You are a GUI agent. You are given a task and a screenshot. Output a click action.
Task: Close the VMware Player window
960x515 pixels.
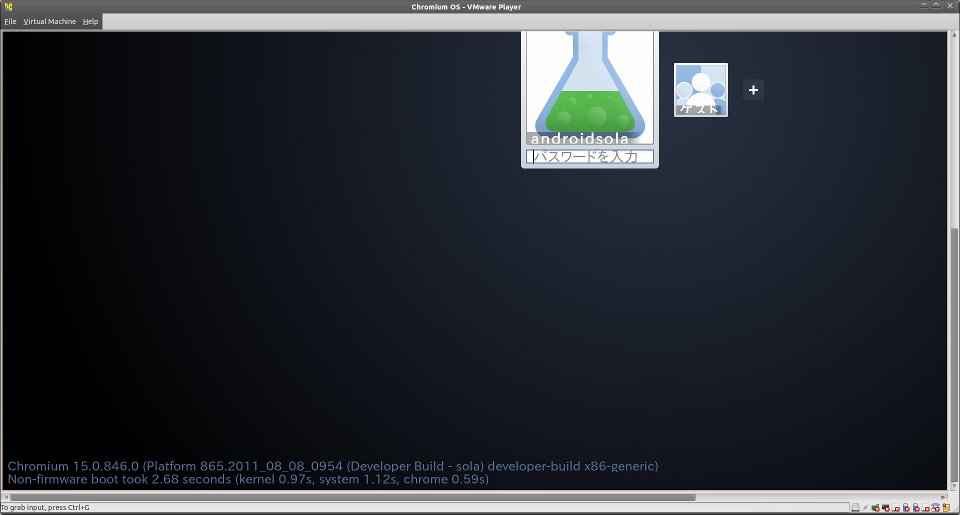tap(950, 6)
